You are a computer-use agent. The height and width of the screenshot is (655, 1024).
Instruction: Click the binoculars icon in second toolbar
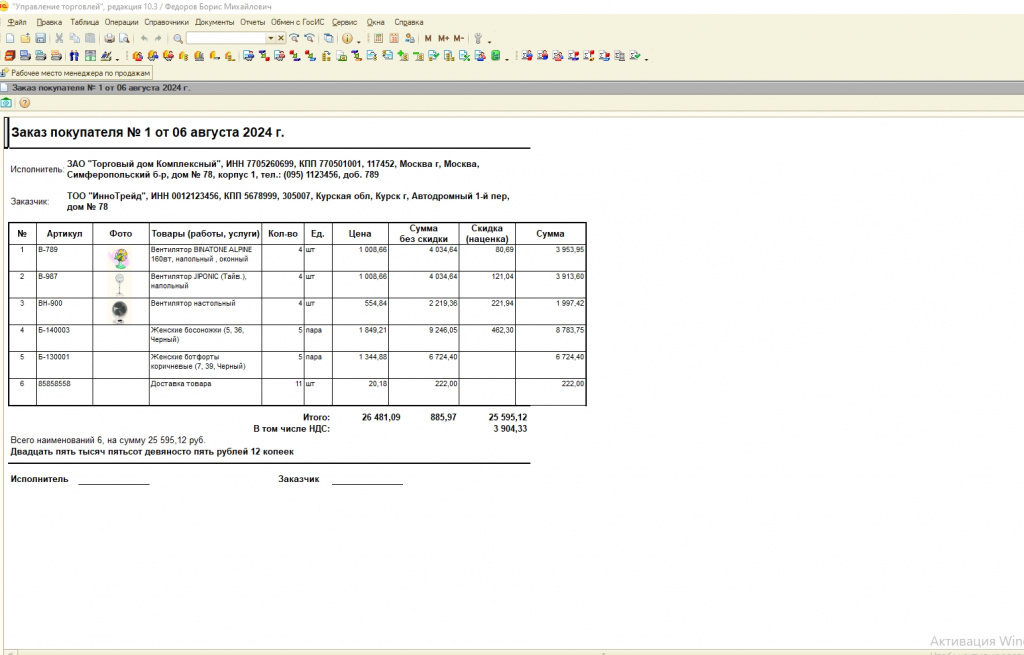click(x=74, y=55)
